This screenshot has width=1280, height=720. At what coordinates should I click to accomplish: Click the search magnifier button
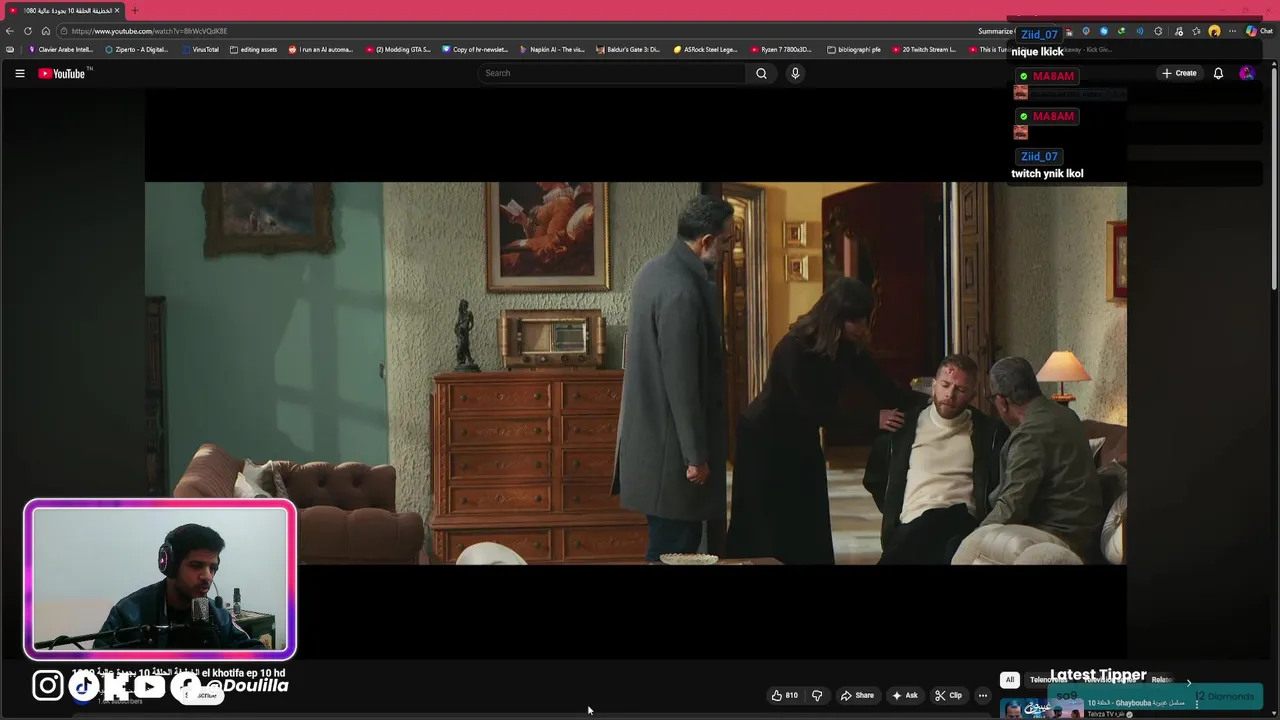point(761,73)
